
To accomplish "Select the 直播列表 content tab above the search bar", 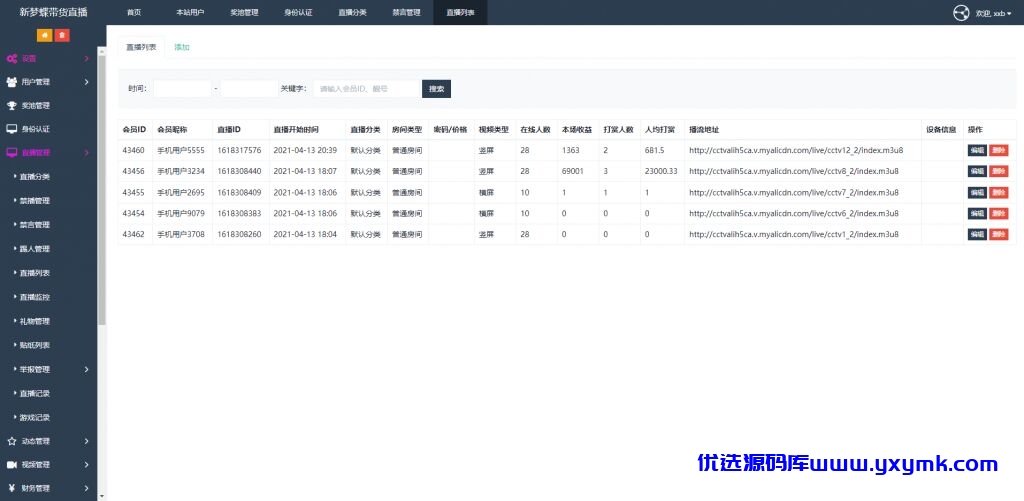I will pos(141,47).
